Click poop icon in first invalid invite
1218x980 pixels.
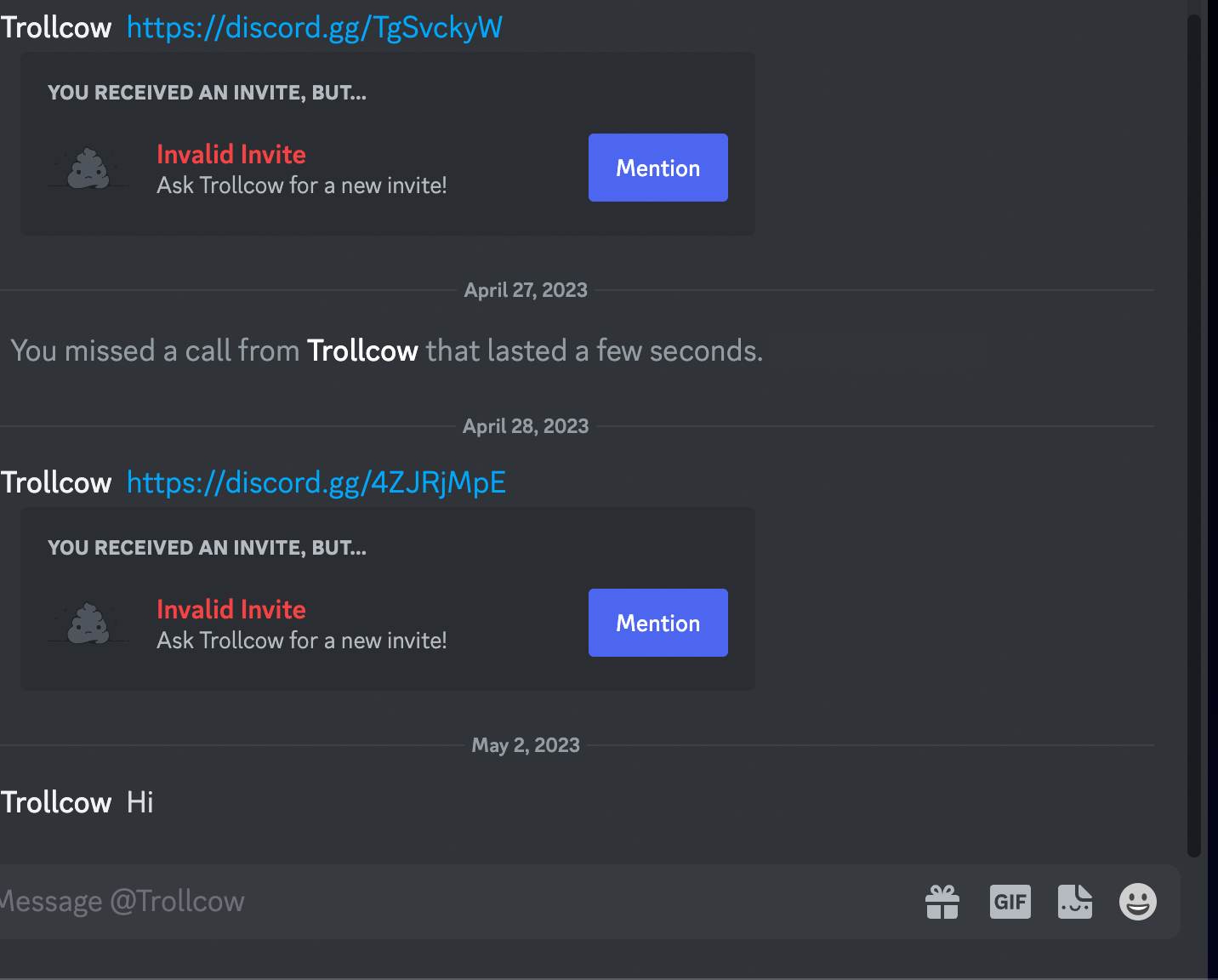pos(88,168)
